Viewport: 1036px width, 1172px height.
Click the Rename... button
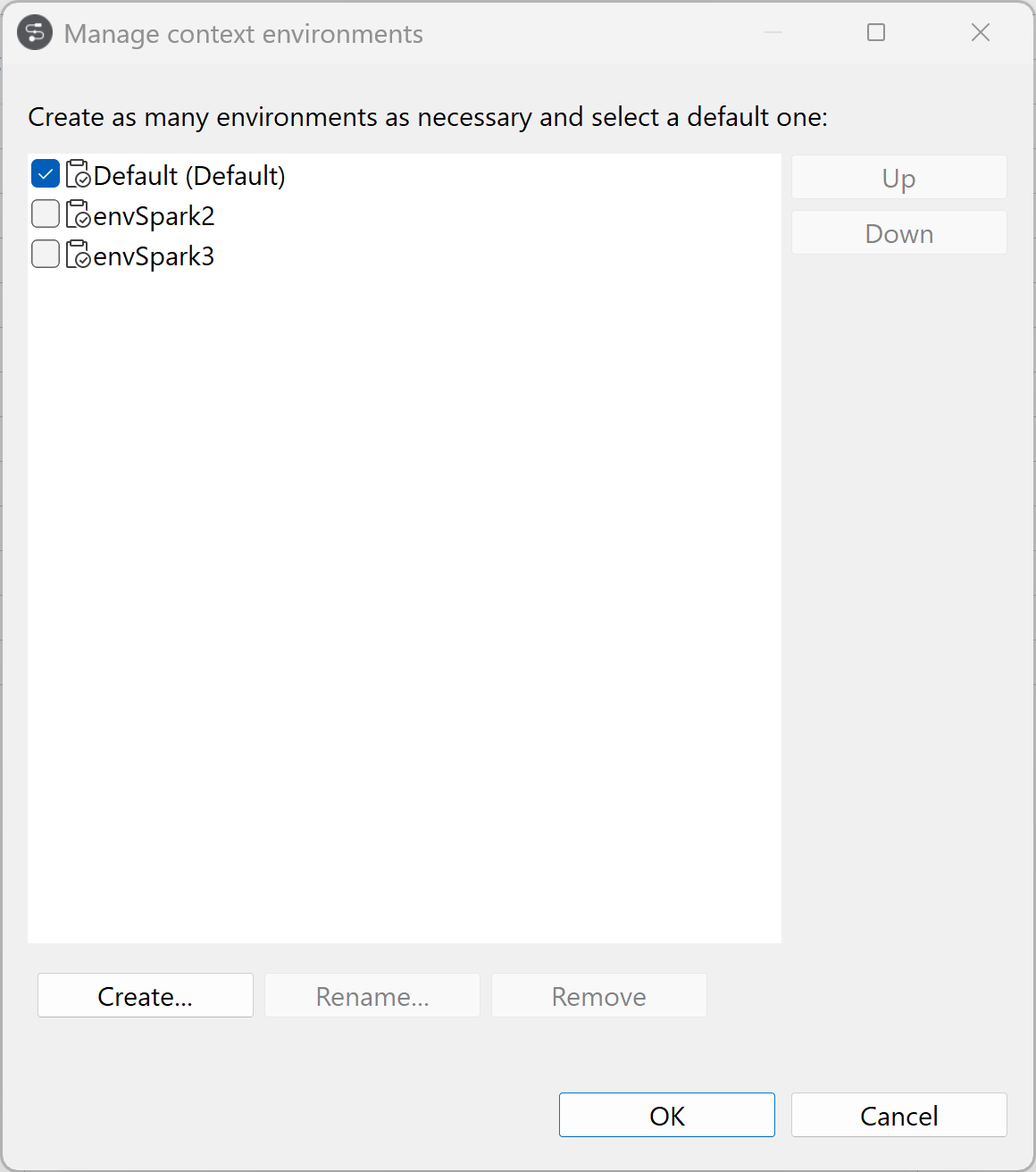pyautogui.click(x=372, y=996)
